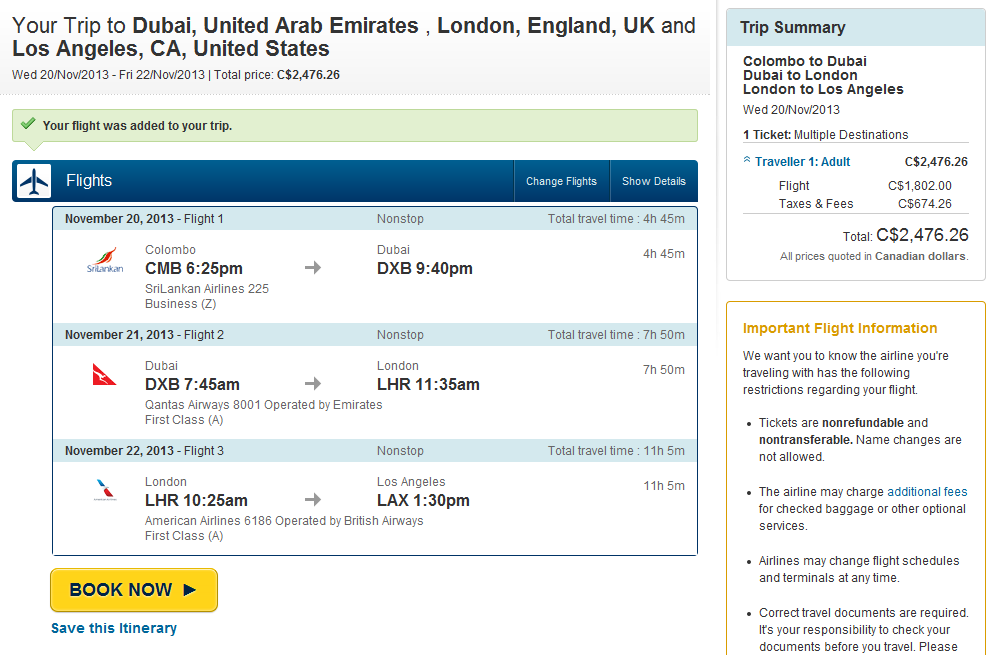This screenshot has width=991, height=655.
Task: Click the arrow between LHR and LAX
Action: pos(313,500)
